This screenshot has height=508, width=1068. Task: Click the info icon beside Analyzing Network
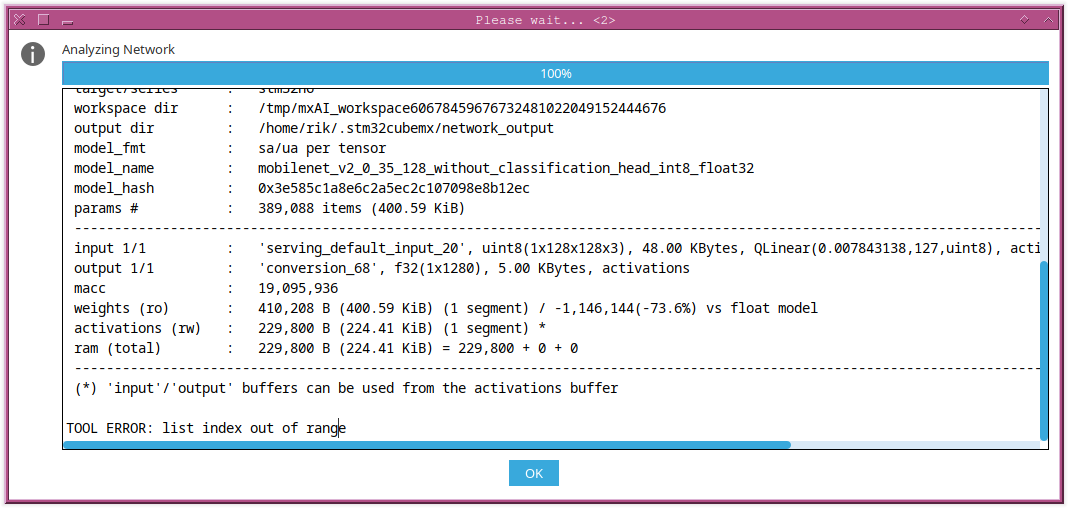(x=34, y=54)
